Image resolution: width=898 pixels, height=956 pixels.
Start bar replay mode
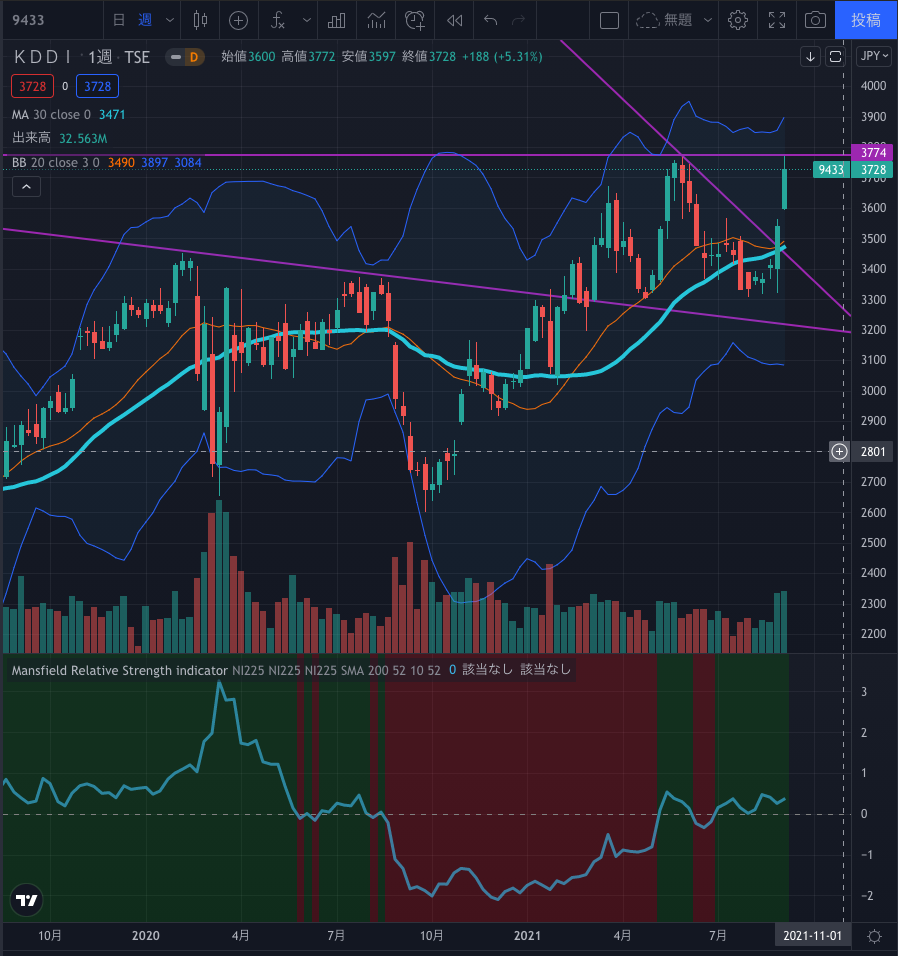click(x=454, y=20)
